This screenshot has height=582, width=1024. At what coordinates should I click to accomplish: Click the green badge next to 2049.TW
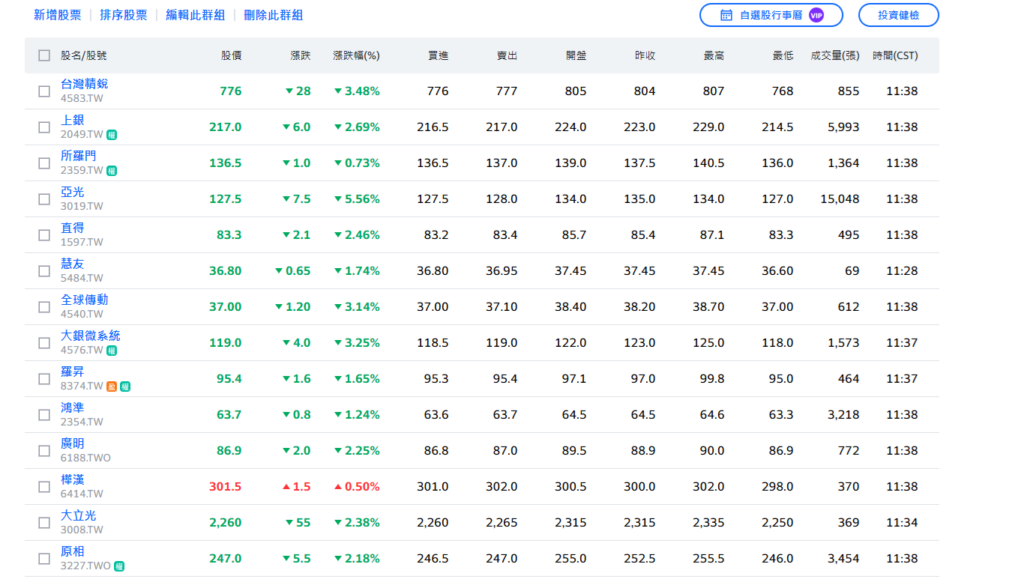112,135
